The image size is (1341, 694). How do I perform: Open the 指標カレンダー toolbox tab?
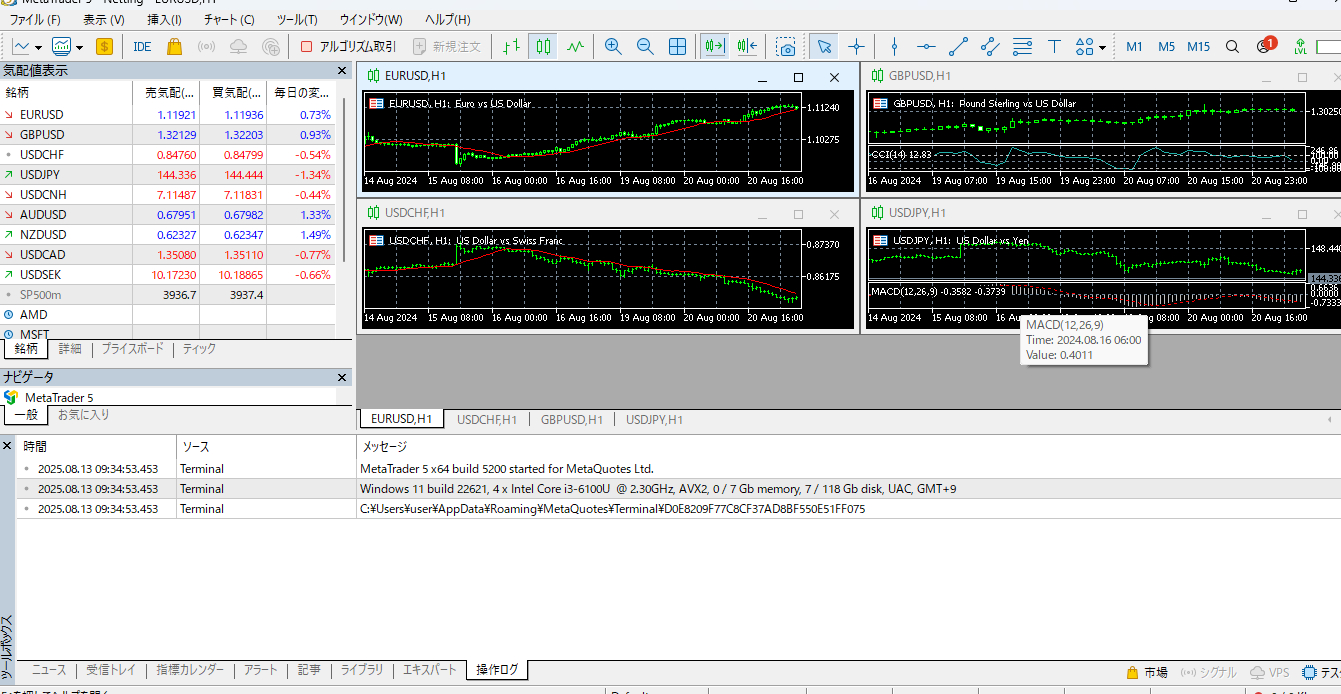[189, 670]
